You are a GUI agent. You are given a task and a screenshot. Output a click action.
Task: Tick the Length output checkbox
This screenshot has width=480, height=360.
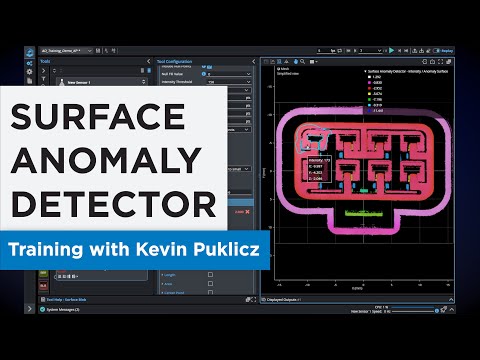[x=210, y=275]
